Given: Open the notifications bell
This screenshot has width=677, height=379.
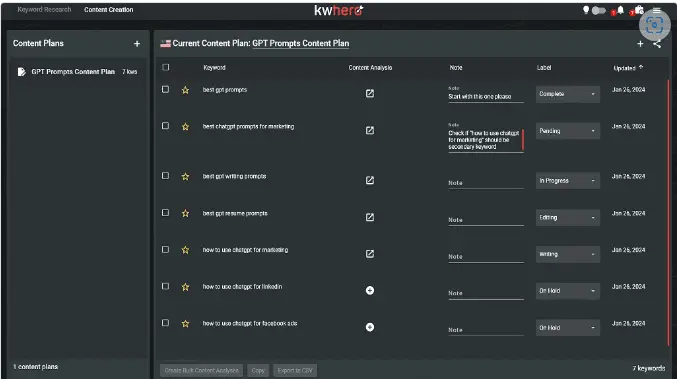Looking at the screenshot, I should coord(620,10).
